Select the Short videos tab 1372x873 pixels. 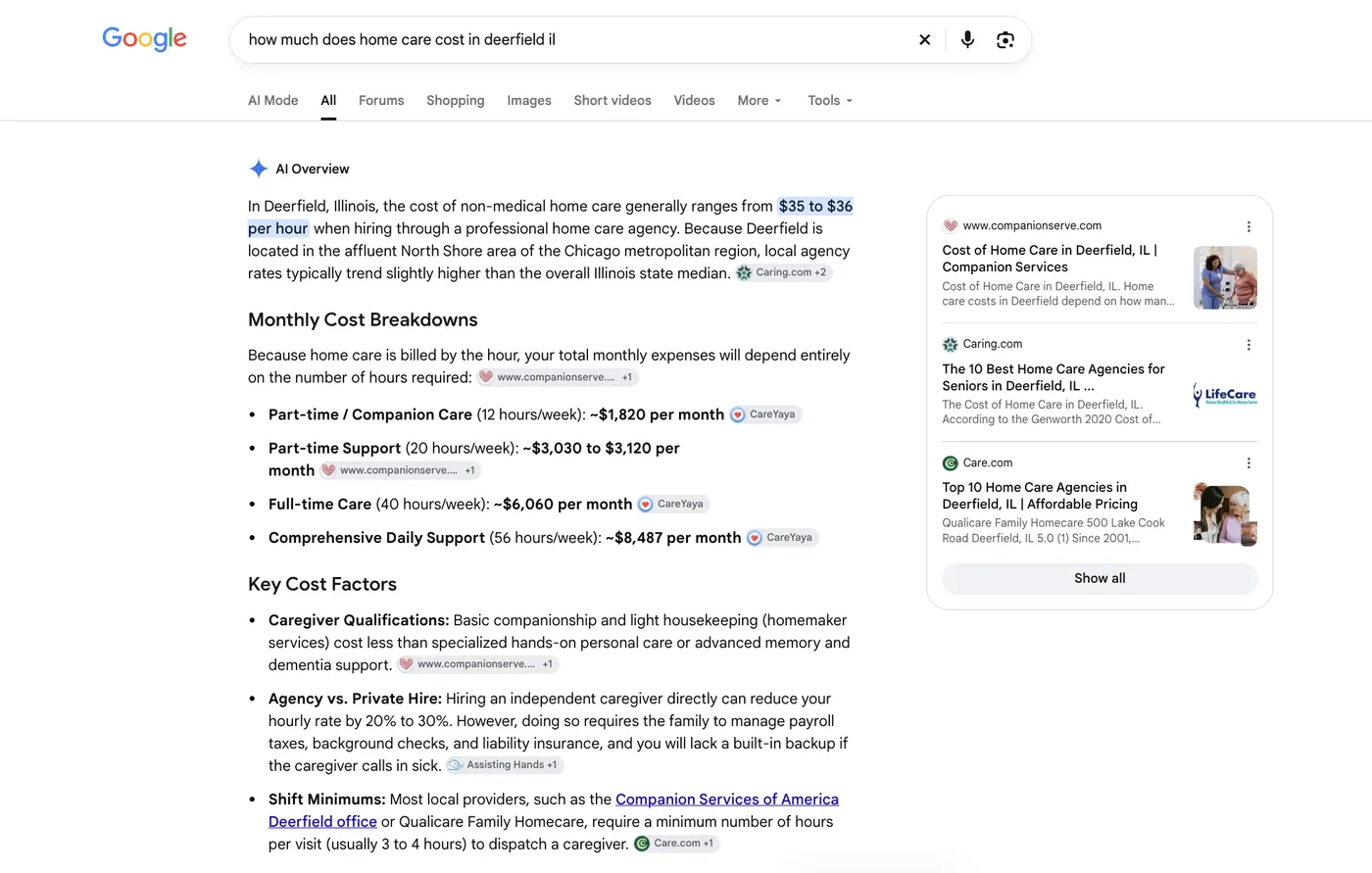click(612, 100)
